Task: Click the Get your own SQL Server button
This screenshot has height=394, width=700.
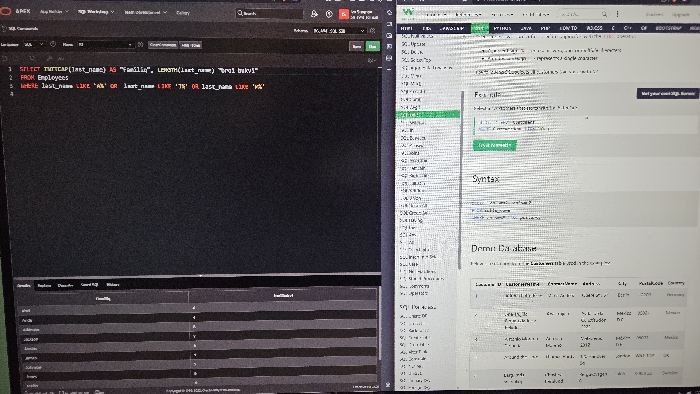Action: 667,93
